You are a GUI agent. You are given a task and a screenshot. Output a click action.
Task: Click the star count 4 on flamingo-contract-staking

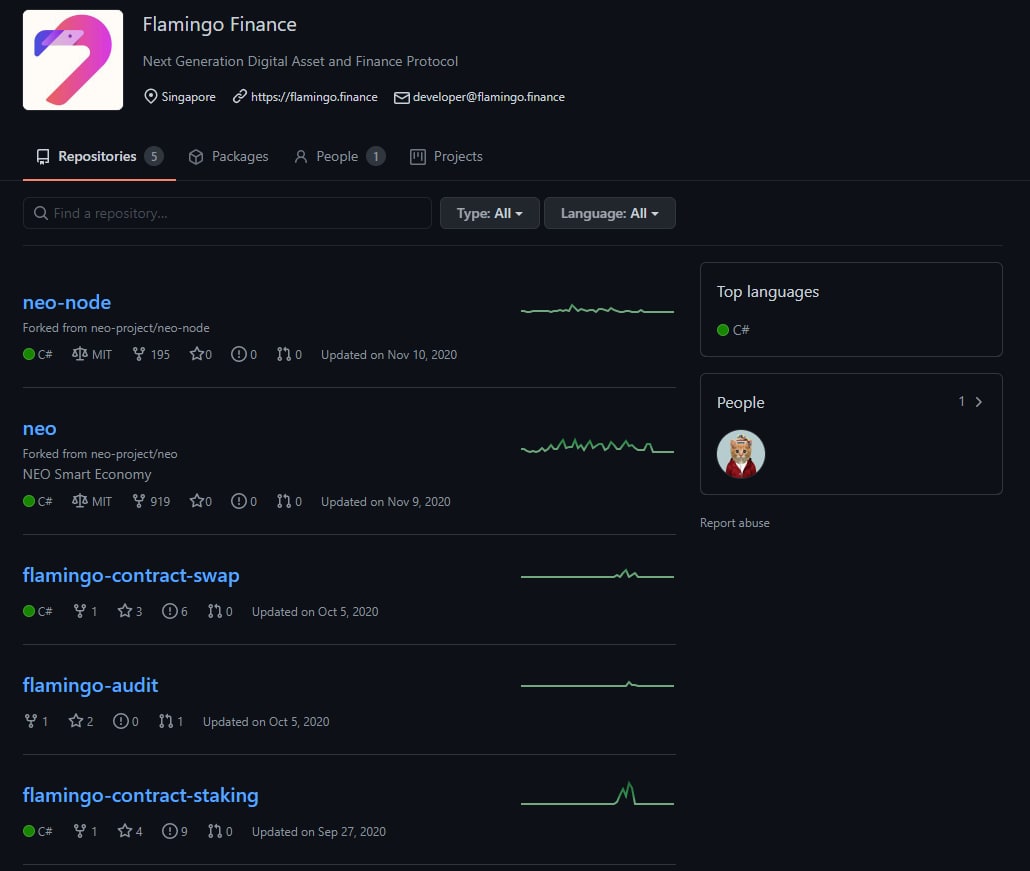pos(139,832)
